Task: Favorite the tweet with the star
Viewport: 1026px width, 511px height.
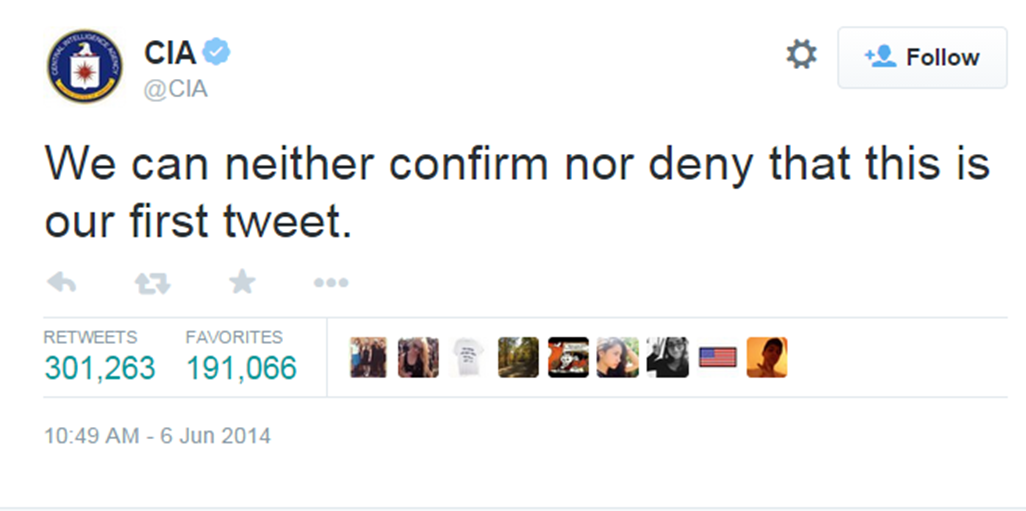Action: 241,283
